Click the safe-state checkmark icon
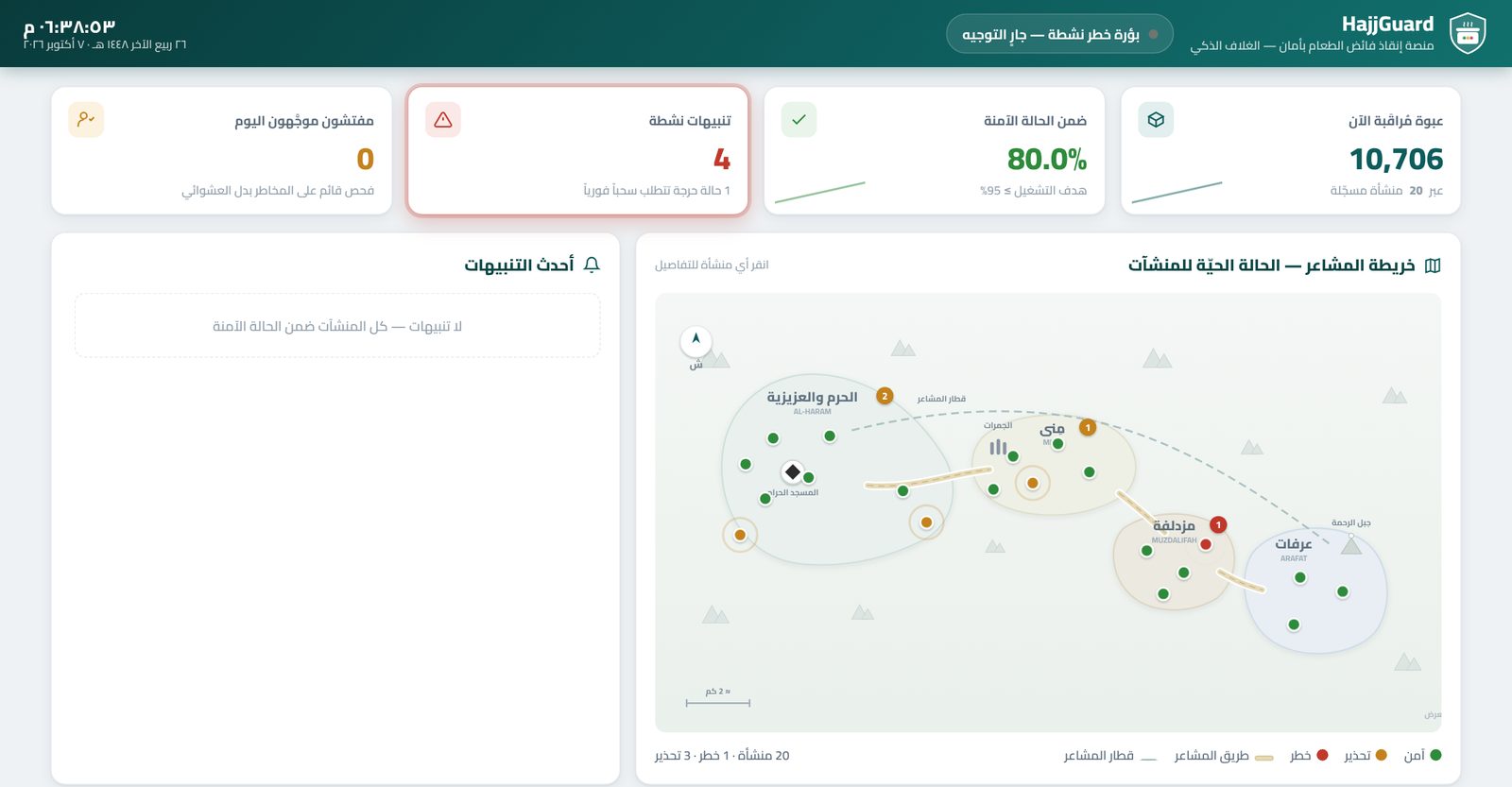Image resolution: width=1512 pixels, height=787 pixels. coord(799,120)
